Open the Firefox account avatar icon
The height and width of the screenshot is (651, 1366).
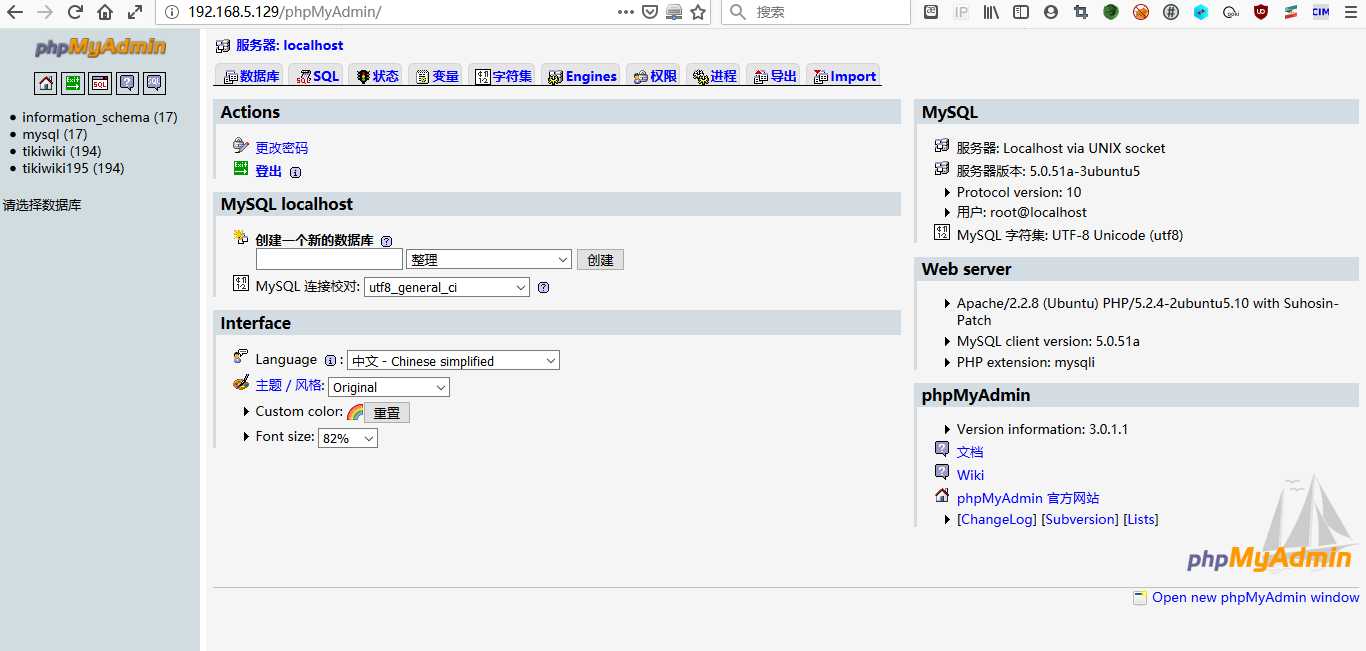pyautogui.click(x=1050, y=12)
